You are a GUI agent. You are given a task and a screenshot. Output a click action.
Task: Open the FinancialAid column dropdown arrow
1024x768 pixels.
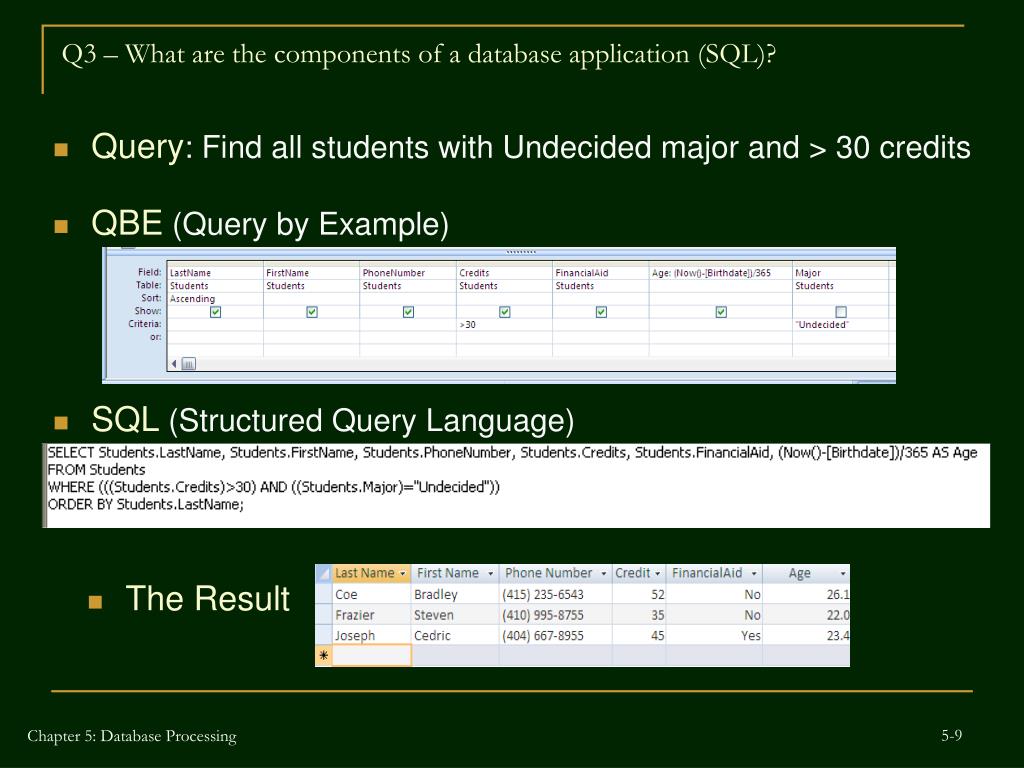(x=753, y=574)
